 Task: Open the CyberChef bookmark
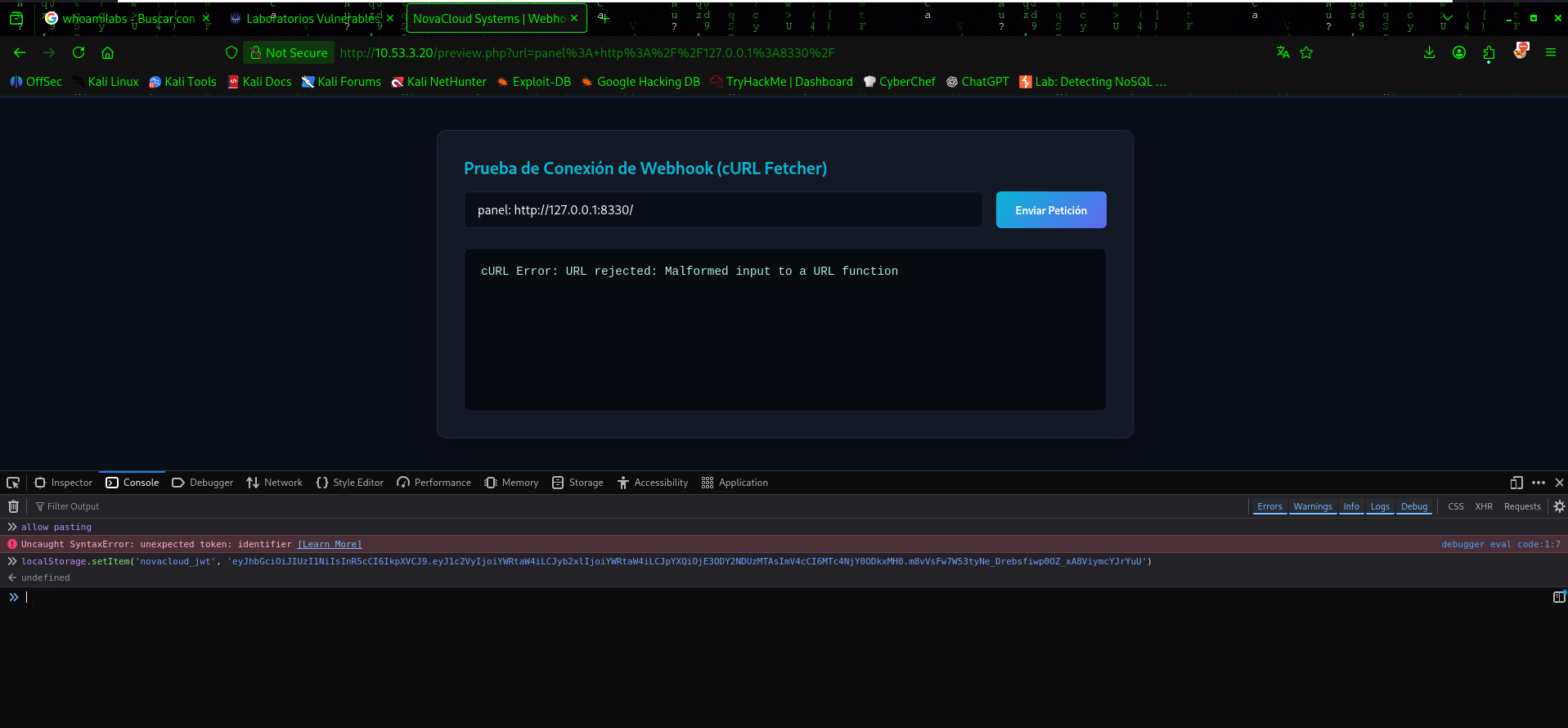click(899, 82)
